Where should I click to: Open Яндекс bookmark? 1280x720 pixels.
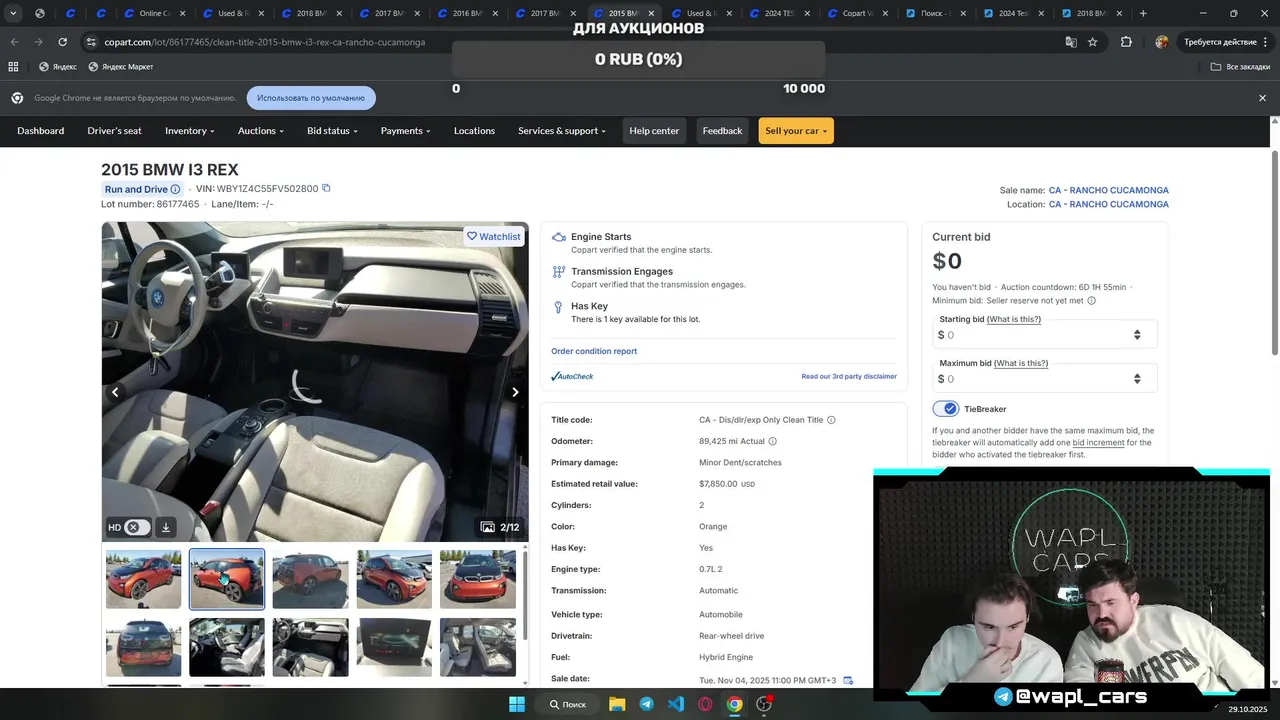[57, 67]
